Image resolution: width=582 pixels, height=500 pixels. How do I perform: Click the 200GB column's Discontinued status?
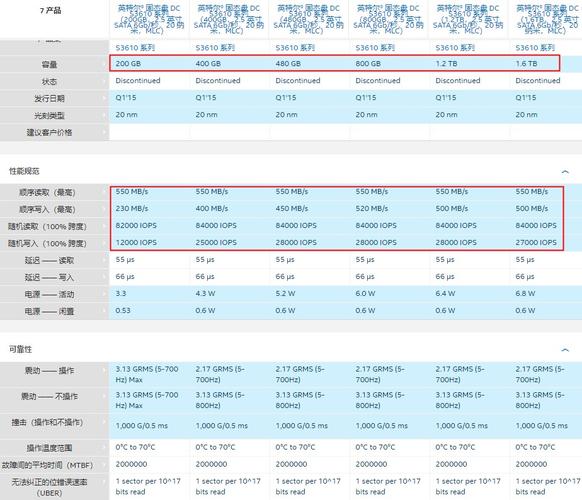pyautogui.click(x=138, y=81)
